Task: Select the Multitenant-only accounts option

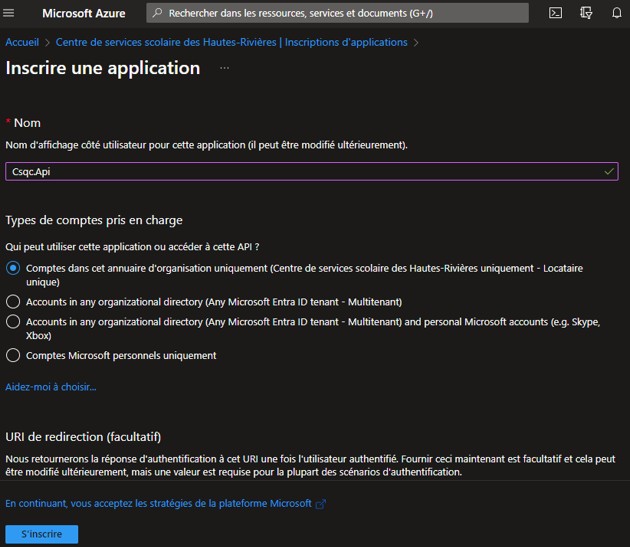Action: (13, 301)
